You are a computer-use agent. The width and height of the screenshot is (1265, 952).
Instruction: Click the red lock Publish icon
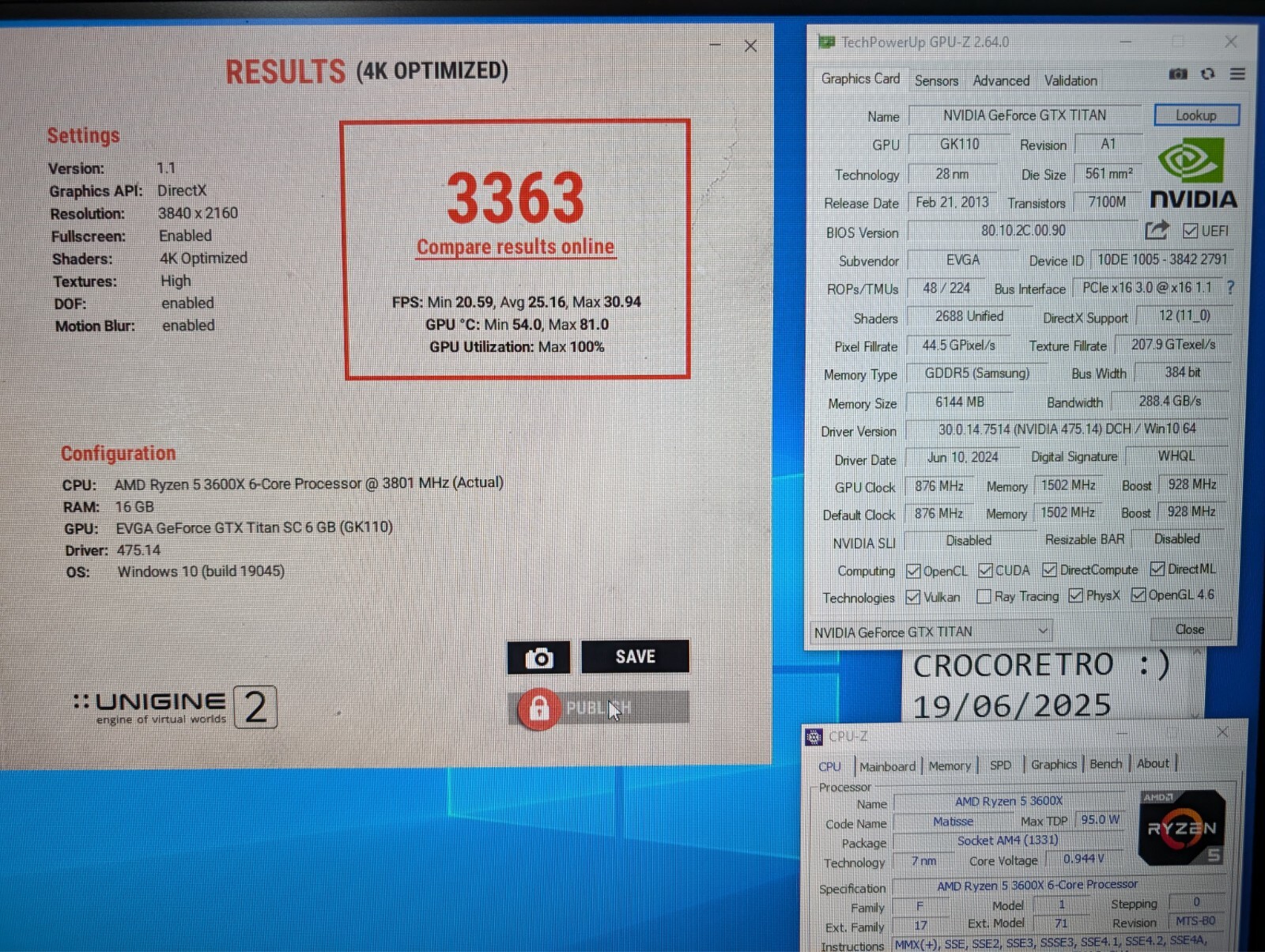pyautogui.click(x=538, y=708)
